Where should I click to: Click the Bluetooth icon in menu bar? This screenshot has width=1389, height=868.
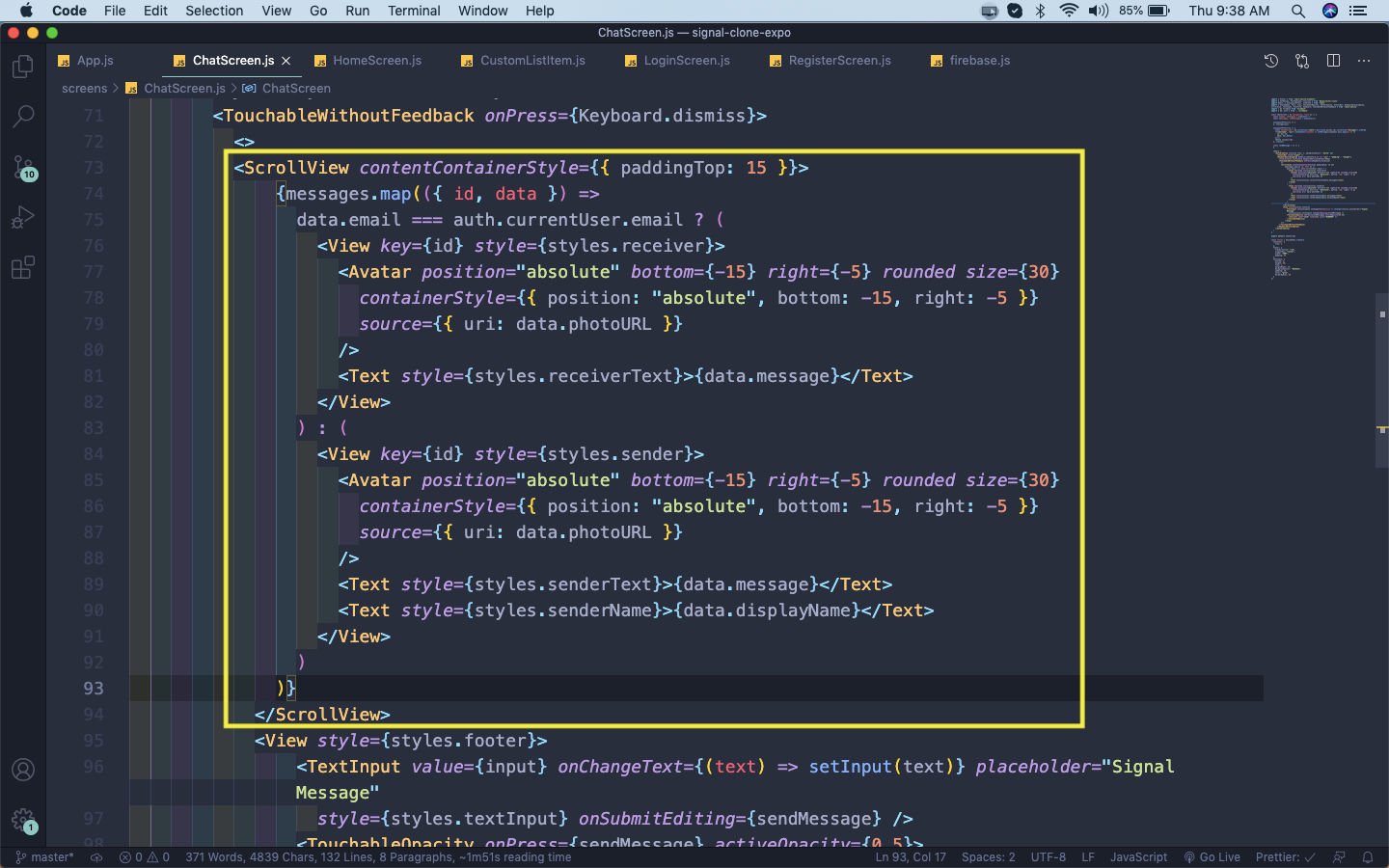1040,11
